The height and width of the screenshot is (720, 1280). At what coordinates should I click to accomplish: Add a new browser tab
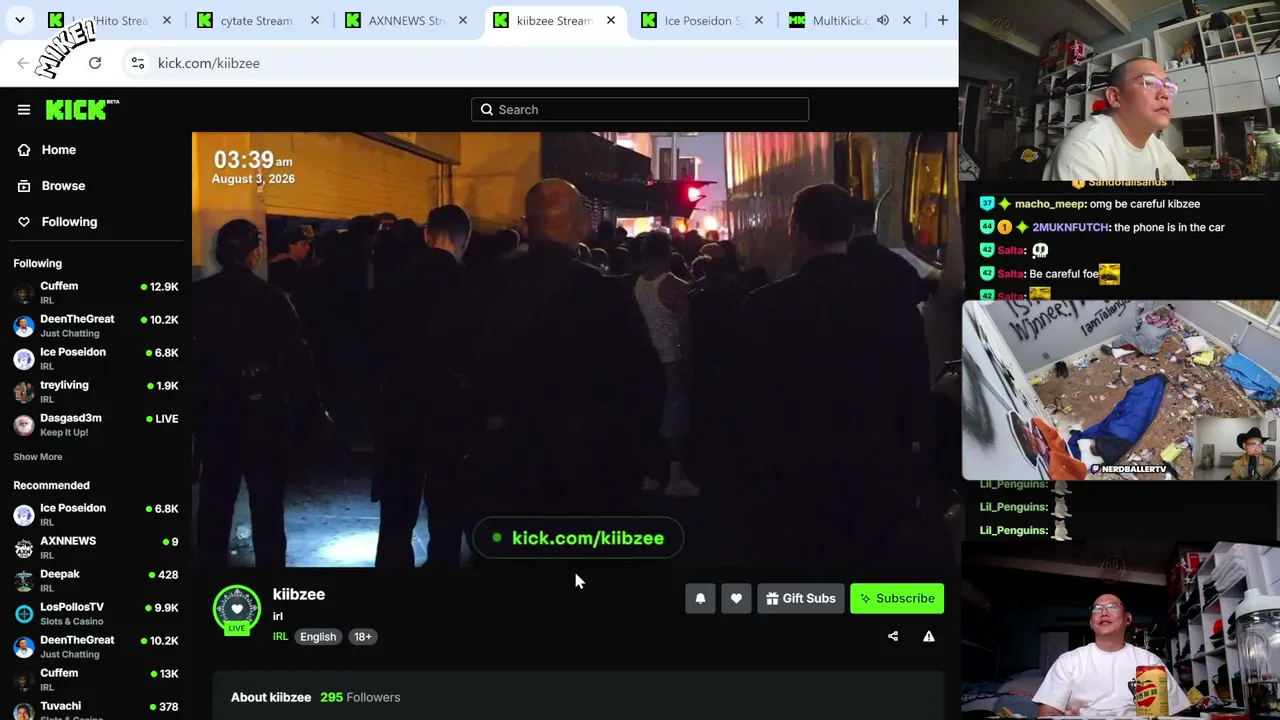point(942,20)
